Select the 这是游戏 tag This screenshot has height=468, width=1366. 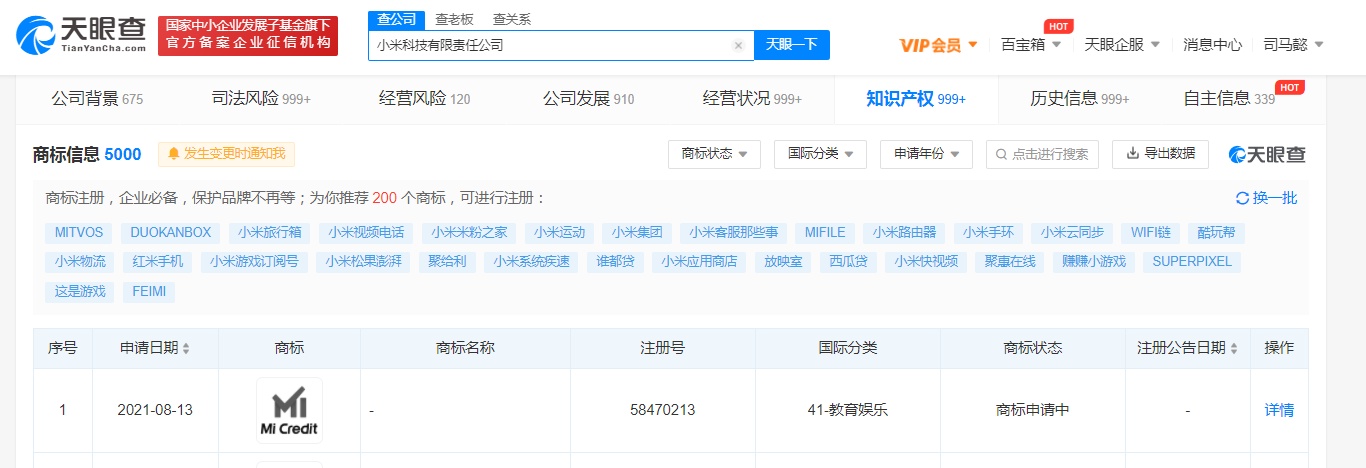coord(79,292)
